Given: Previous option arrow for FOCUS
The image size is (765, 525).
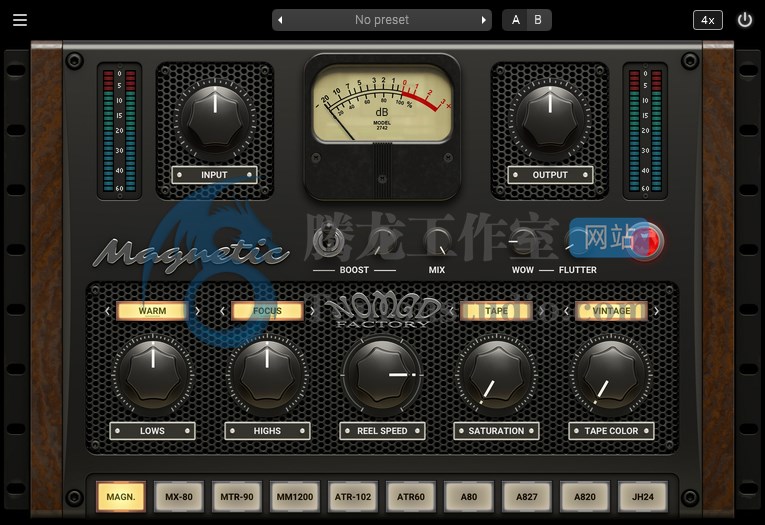Looking at the screenshot, I should 222,311.
